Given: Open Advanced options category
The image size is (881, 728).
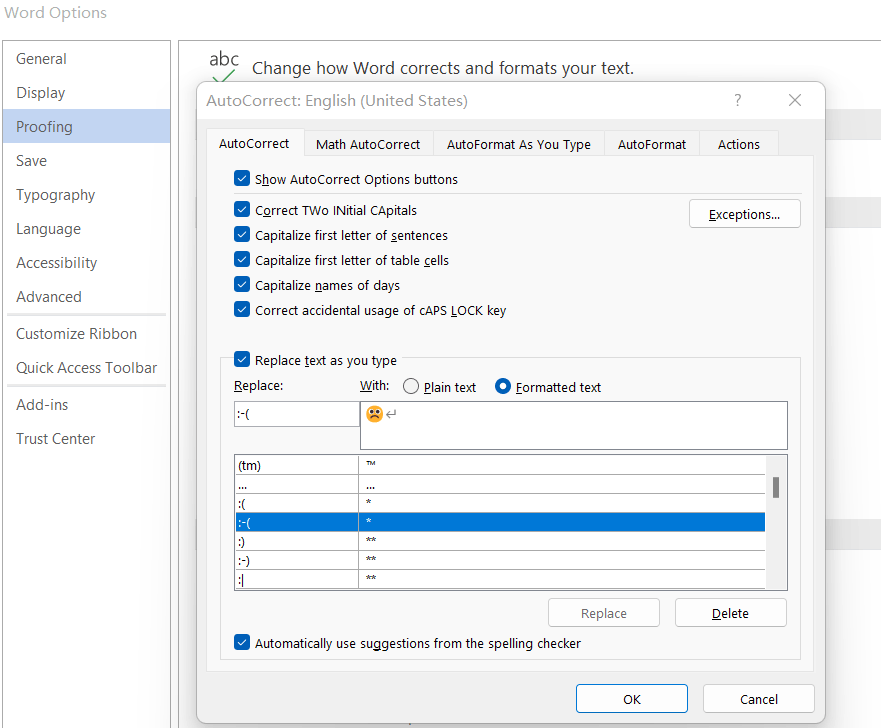Looking at the screenshot, I should pos(87,297).
